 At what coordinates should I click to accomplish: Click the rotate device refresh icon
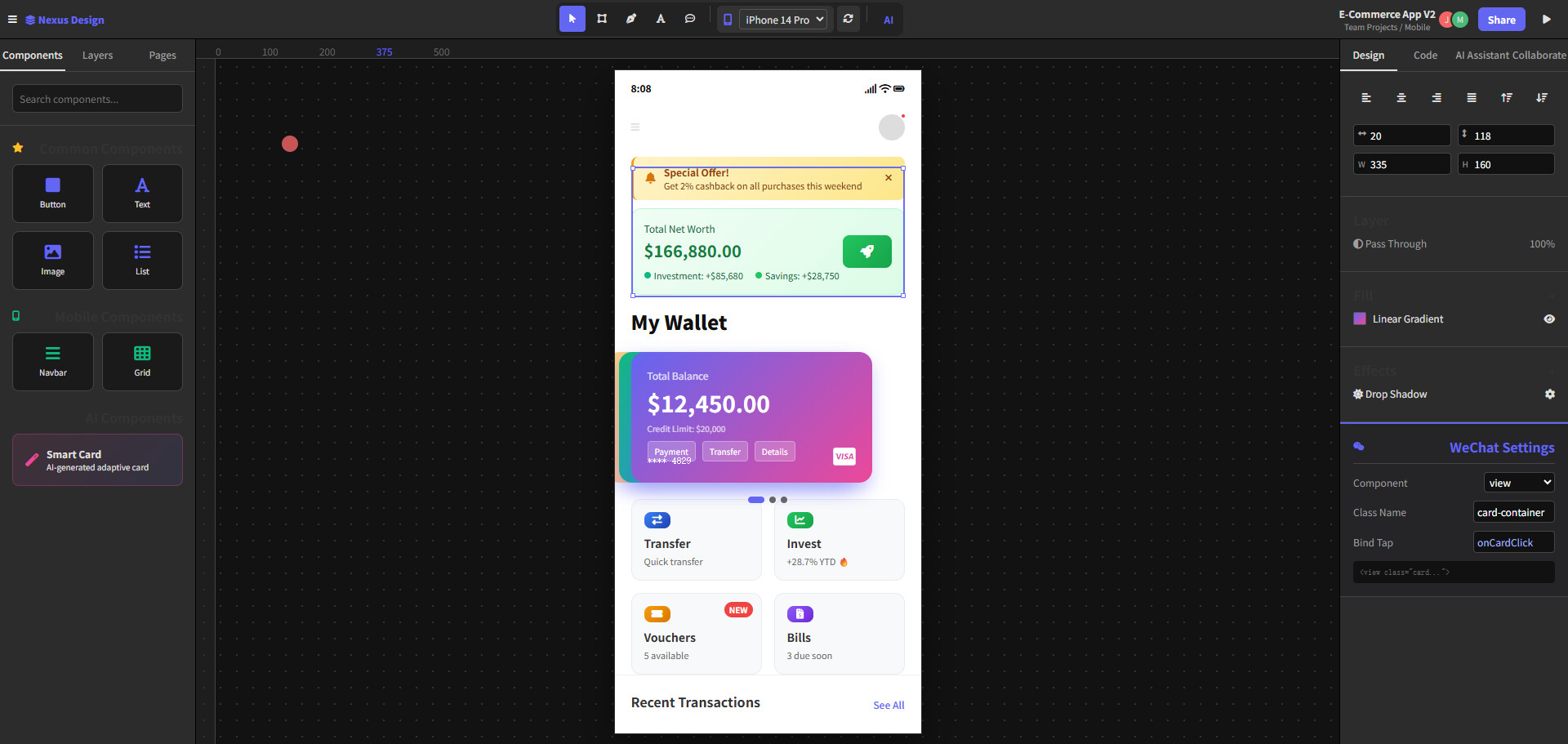849,19
